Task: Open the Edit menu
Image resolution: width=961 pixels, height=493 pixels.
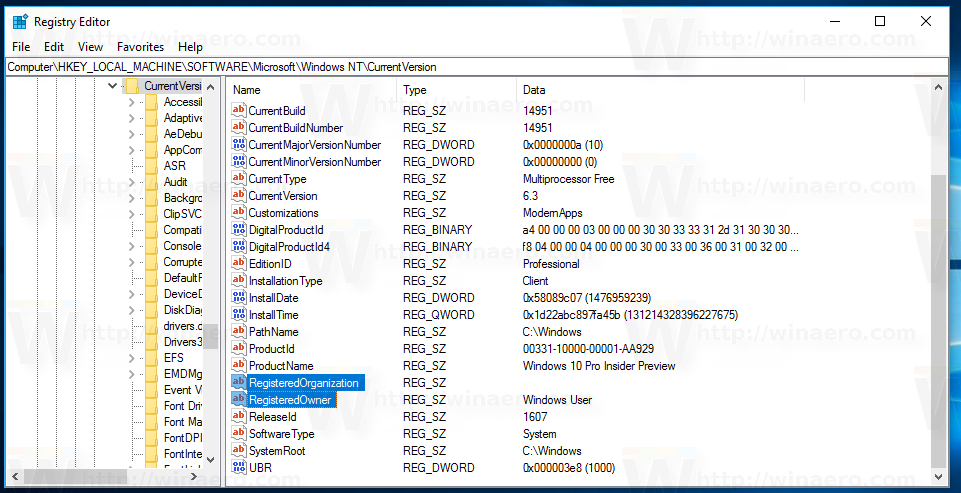Action: (x=54, y=47)
